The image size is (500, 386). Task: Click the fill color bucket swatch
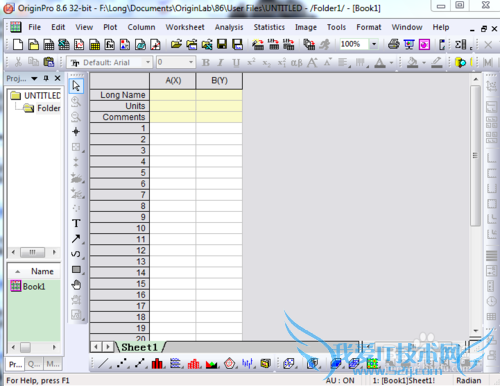tap(412, 63)
